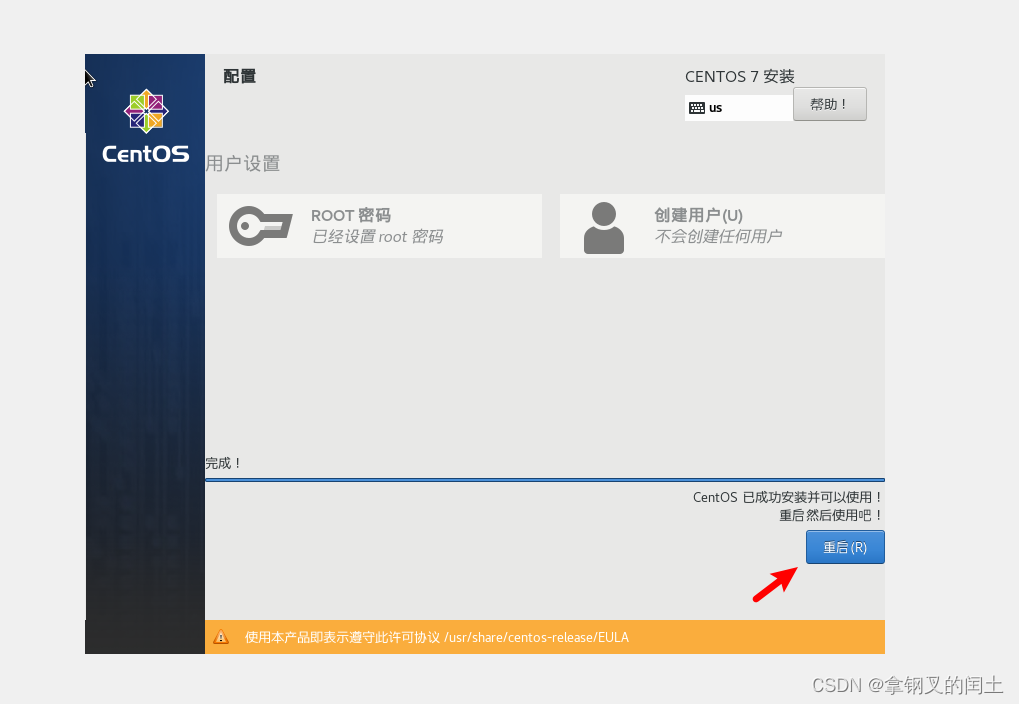This screenshot has height=704, width=1019.
Task: Click the CentOS 已成功安装并可以使用 message
Action: click(x=788, y=497)
